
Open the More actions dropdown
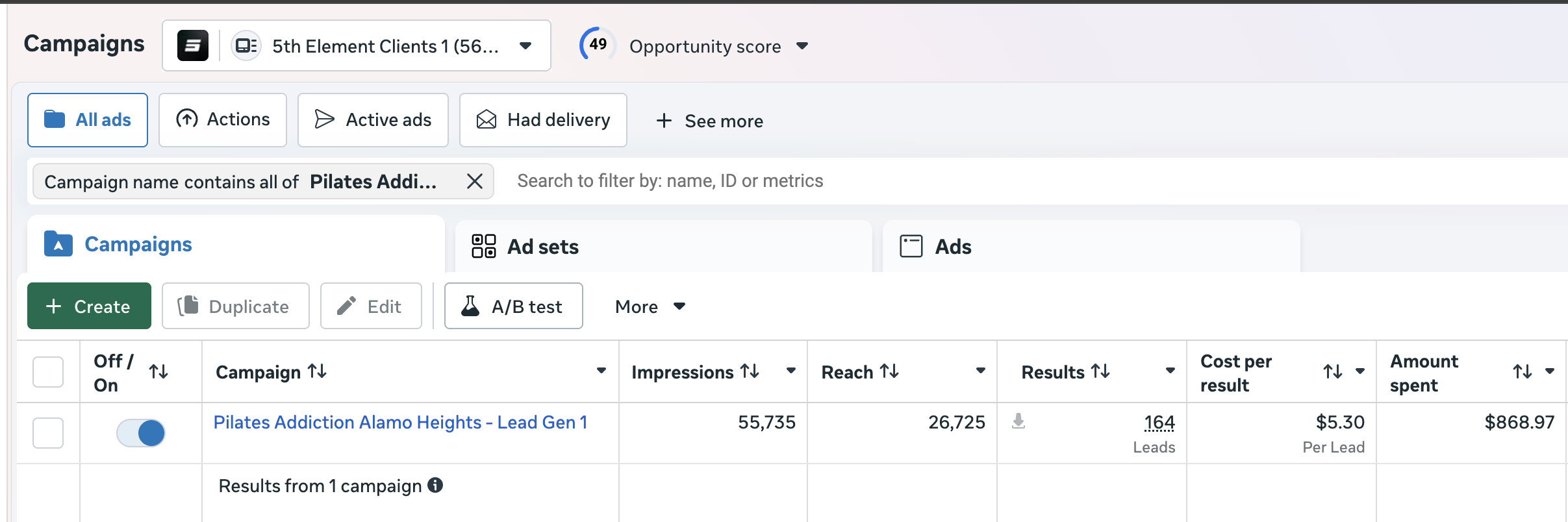650,306
